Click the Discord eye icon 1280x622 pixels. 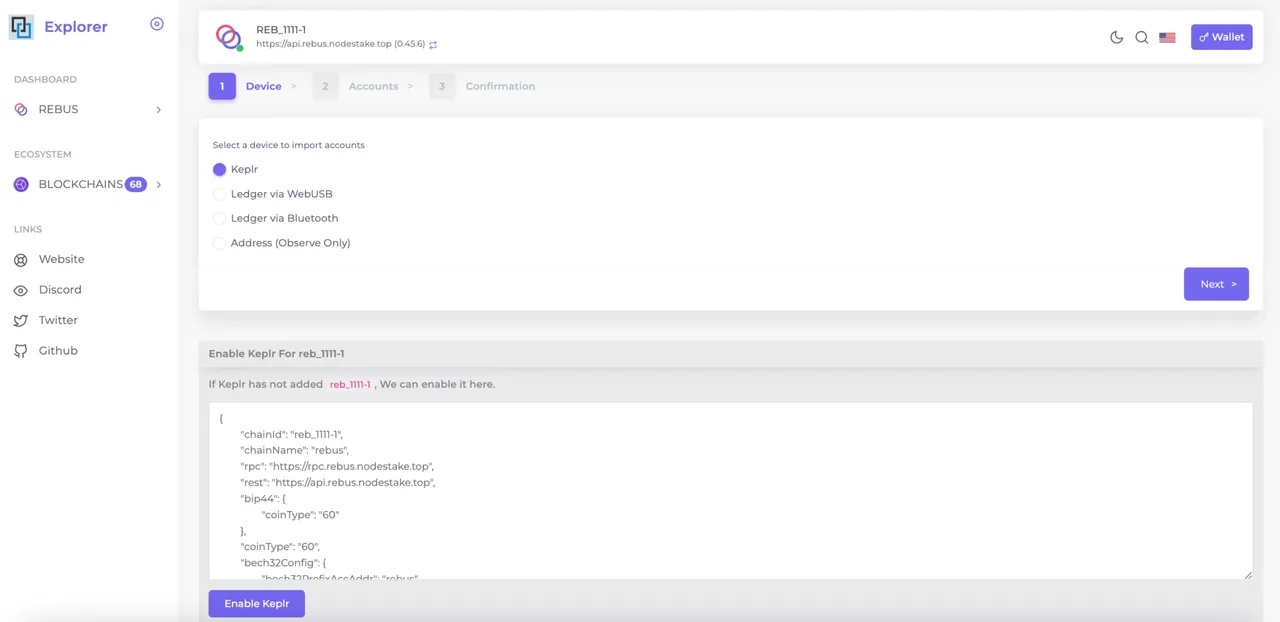[x=21, y=290]
